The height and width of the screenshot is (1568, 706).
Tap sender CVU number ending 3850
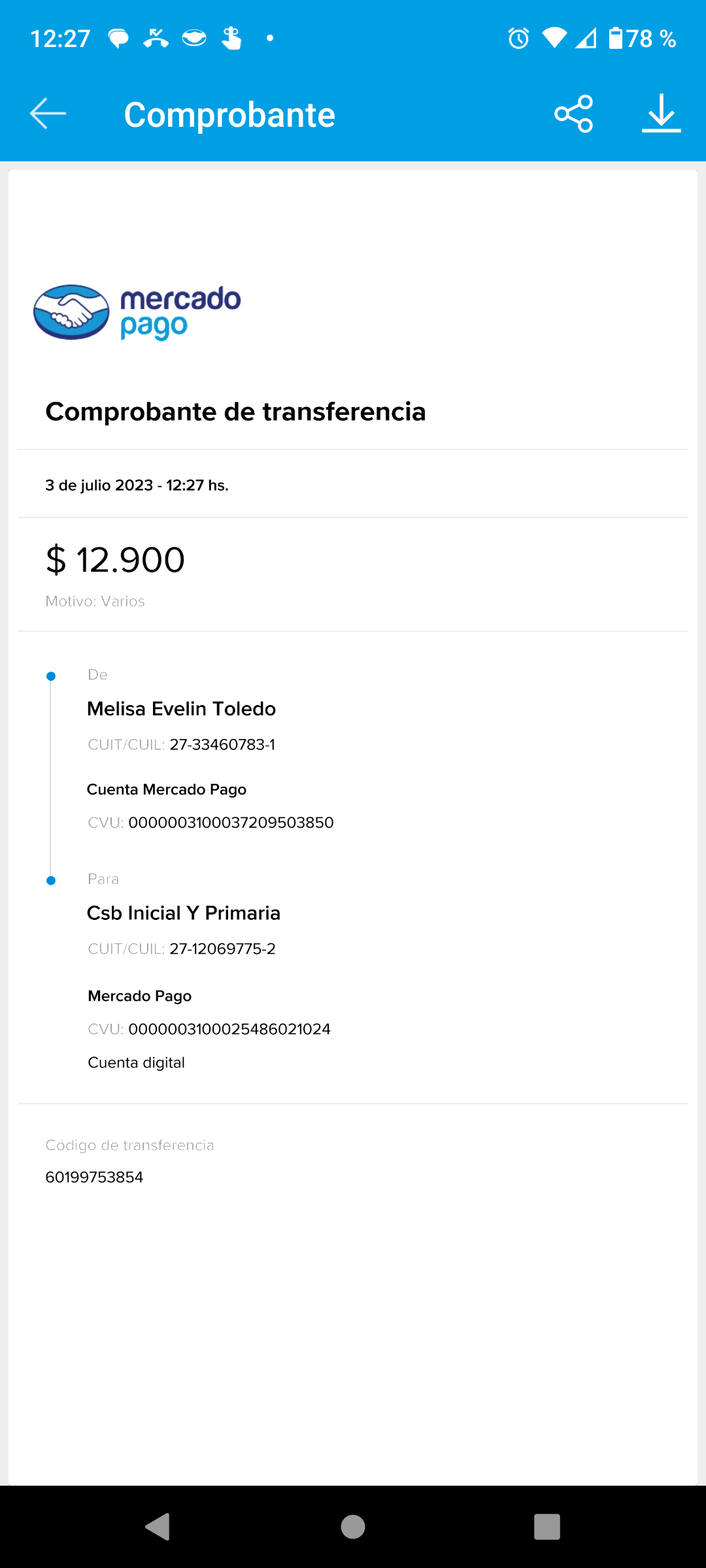click(231, 823)
